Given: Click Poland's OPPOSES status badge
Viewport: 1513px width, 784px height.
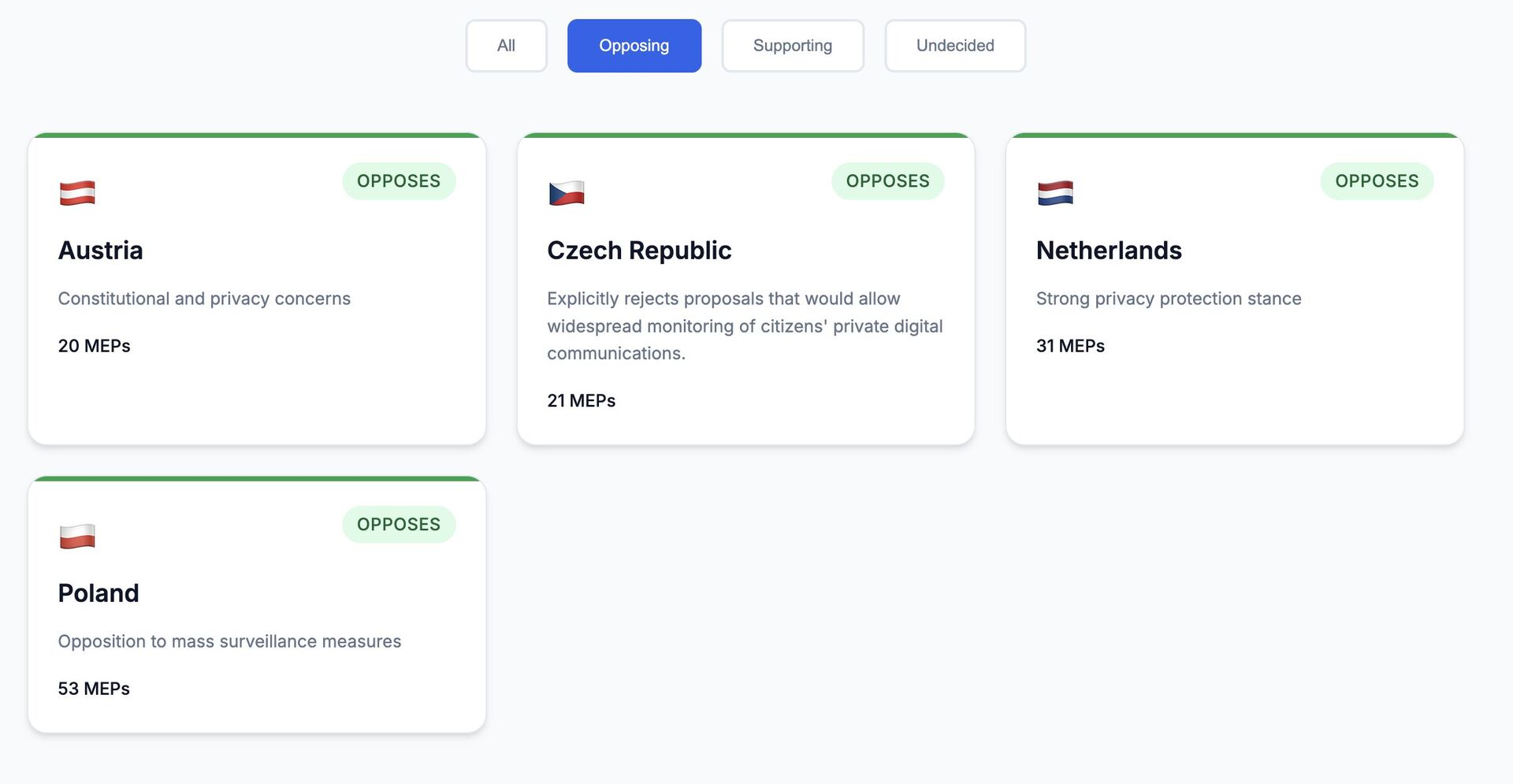Looking at the screenshot, I should point(399,525).
